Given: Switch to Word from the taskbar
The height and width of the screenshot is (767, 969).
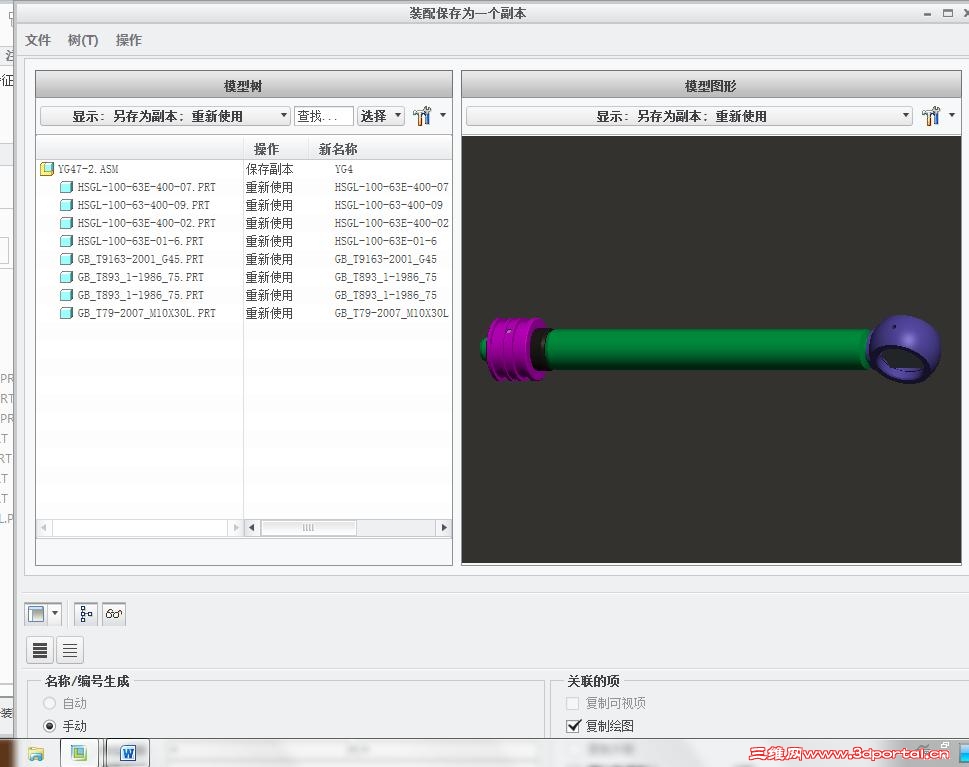Looking at the screenshot, I should point(128,753).
